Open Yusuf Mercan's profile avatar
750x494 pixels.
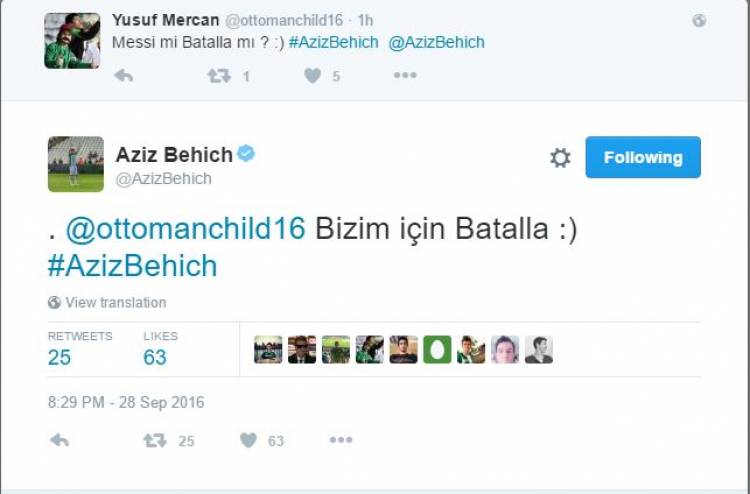coord(72,41)
